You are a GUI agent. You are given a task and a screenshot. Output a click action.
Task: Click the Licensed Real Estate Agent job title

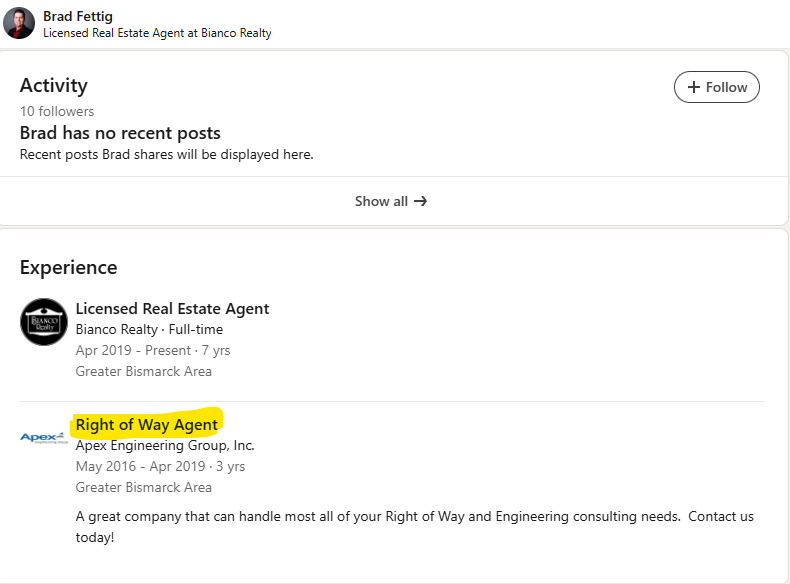click(x=172, y=309)
